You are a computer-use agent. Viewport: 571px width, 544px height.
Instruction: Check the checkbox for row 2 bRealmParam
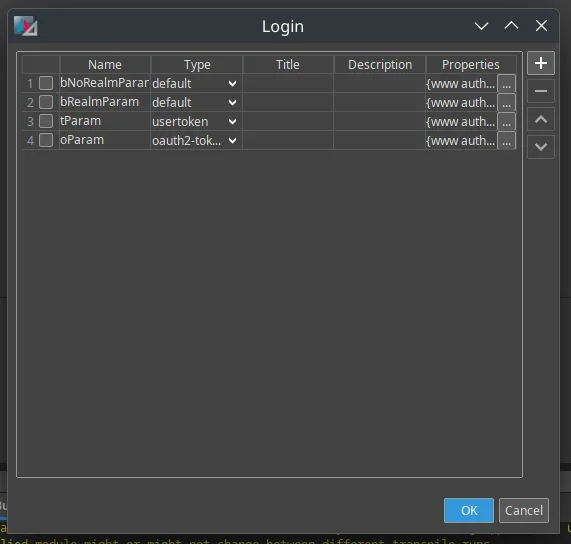pyautogui.click(x=46, y=102)
